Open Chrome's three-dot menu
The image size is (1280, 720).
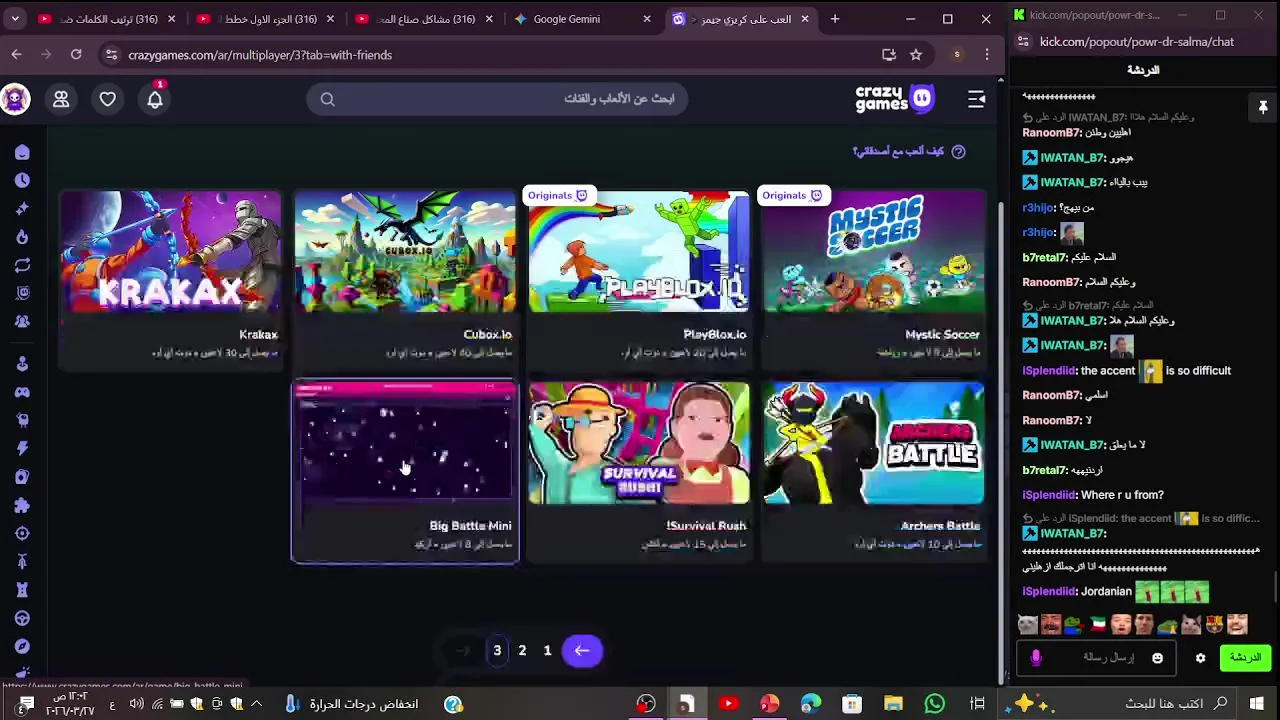[x=987, y=55]
